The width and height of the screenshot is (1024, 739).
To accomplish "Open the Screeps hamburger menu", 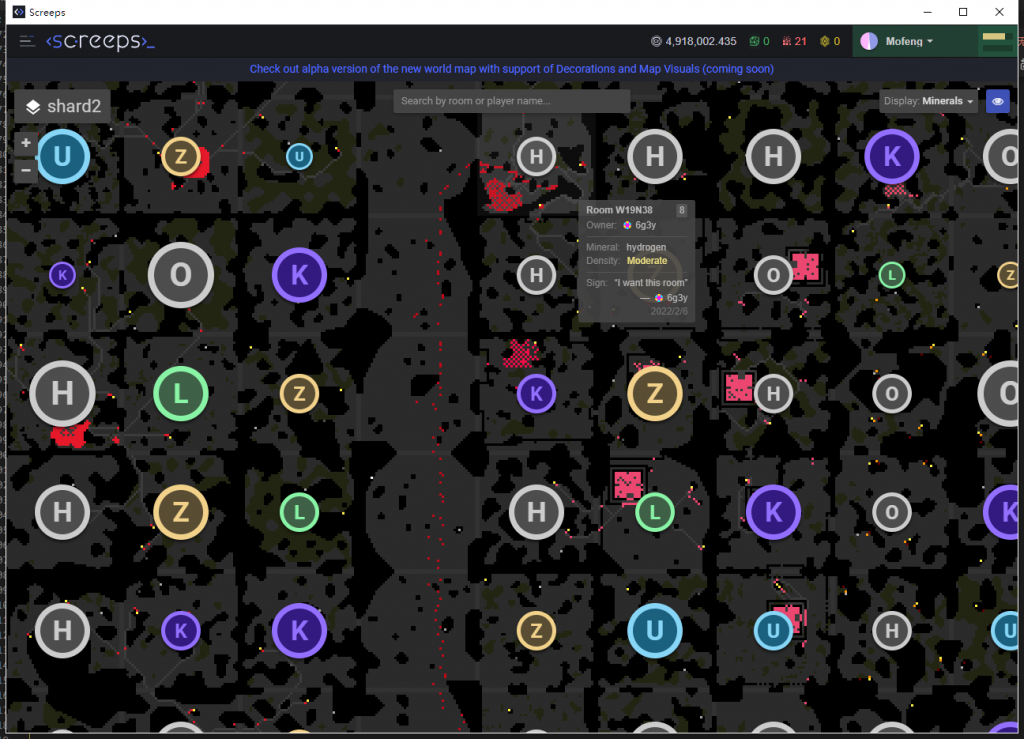I will [x=26, y=42].
